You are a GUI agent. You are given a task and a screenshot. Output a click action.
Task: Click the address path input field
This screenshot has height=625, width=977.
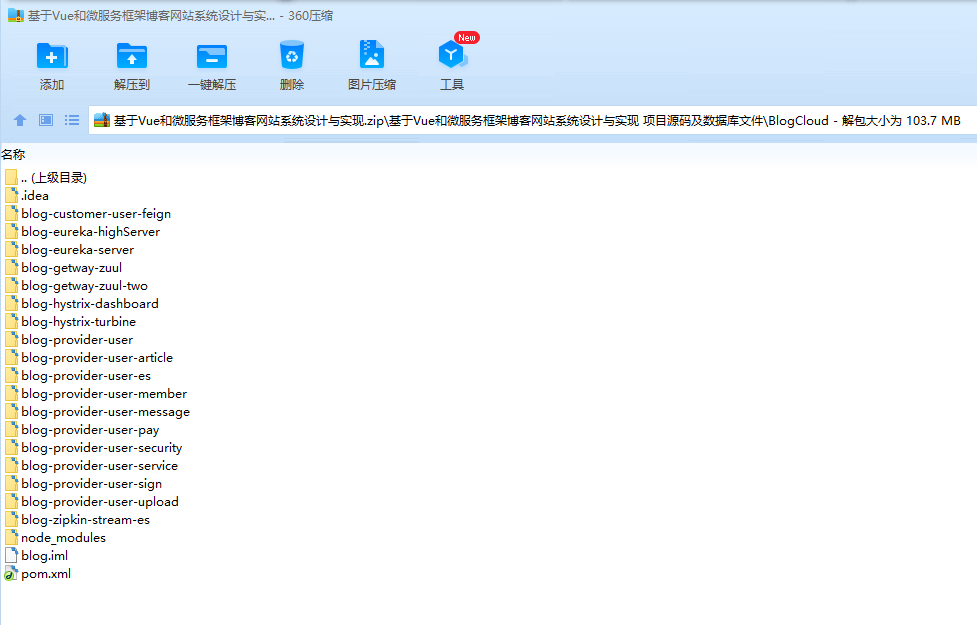click(532, 120)
